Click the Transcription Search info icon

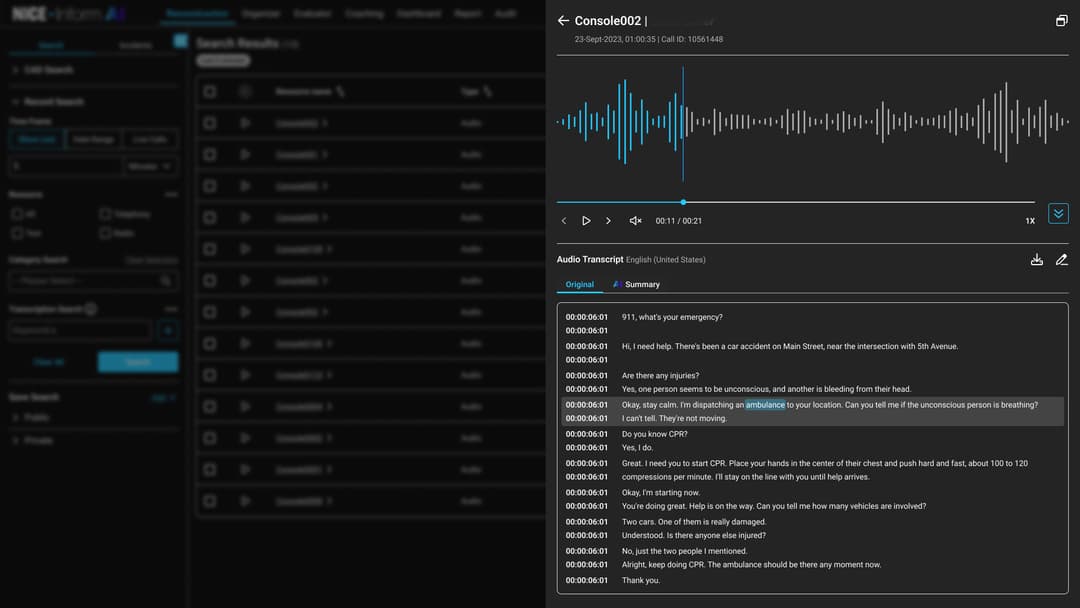pos(90,309)
